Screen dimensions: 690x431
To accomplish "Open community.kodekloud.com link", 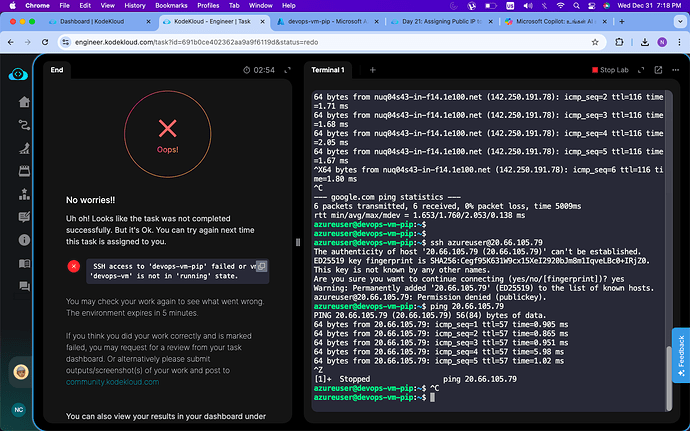I will click(113, 382).
